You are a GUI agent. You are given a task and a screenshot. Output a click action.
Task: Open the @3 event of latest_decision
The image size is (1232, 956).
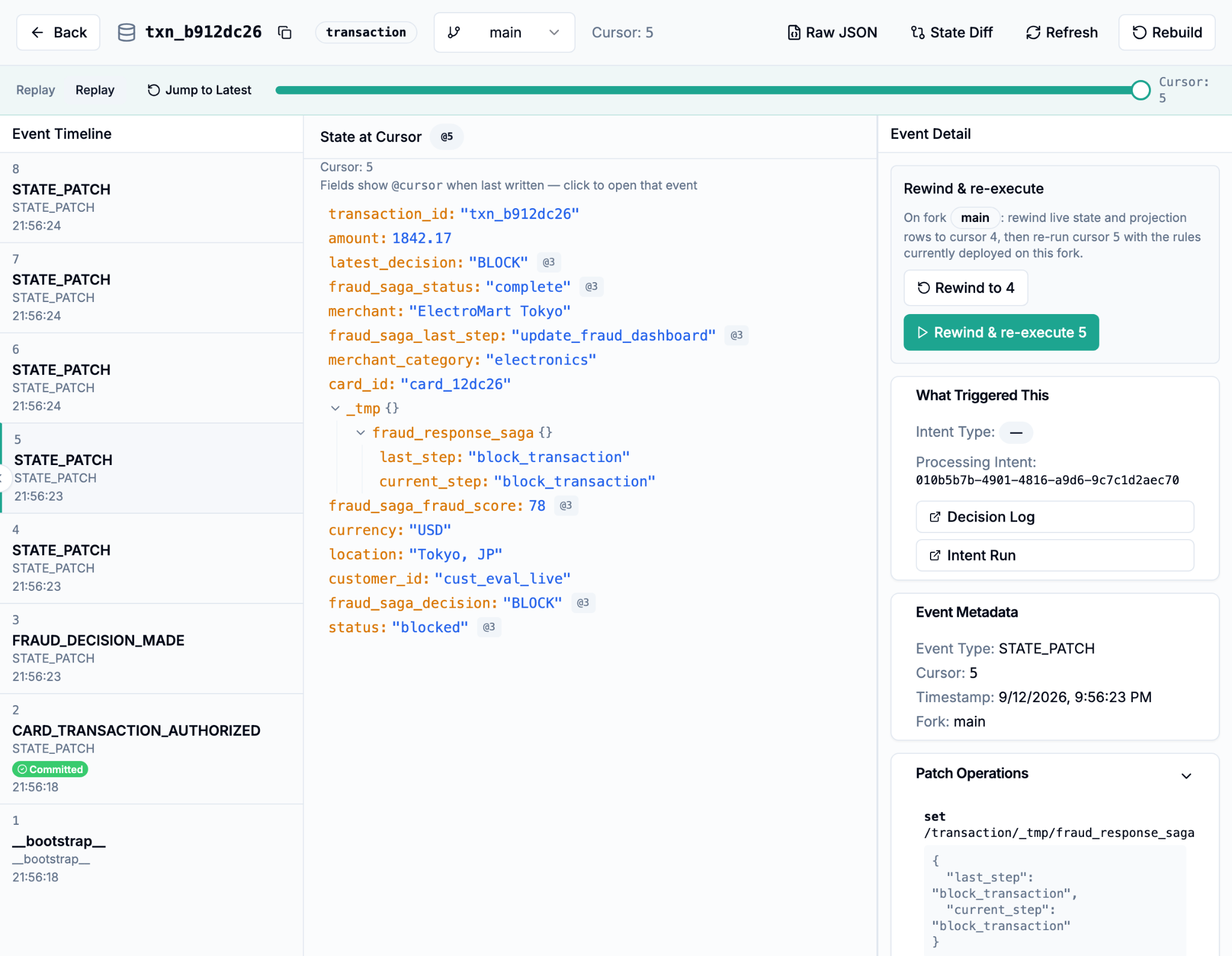549,263
